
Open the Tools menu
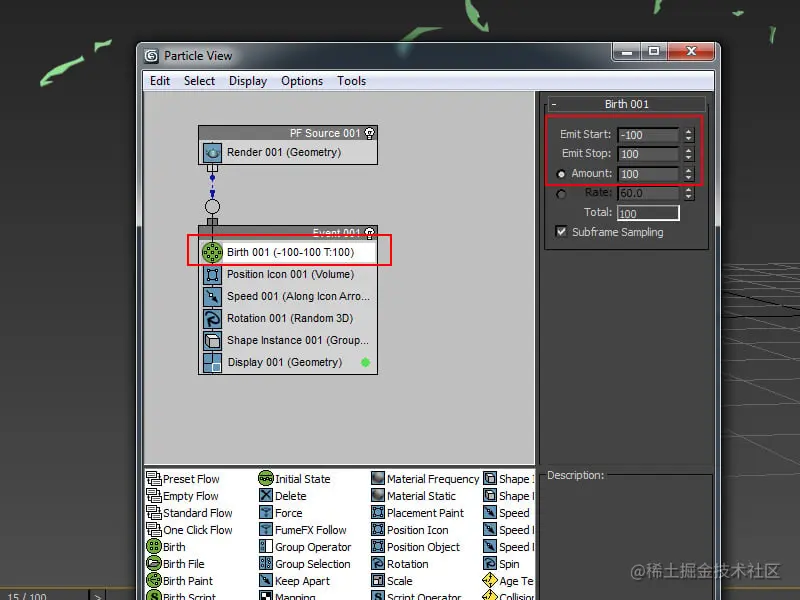[352, 81]
